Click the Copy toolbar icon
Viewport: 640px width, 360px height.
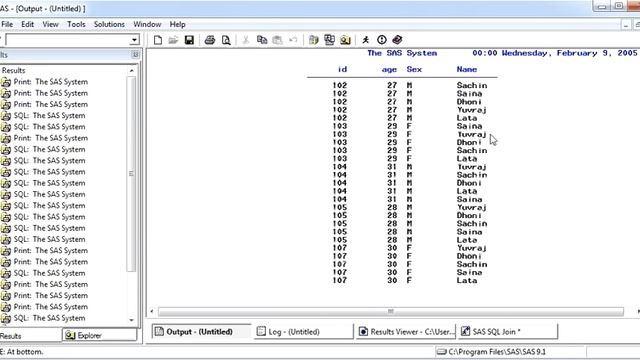point(262,40)
